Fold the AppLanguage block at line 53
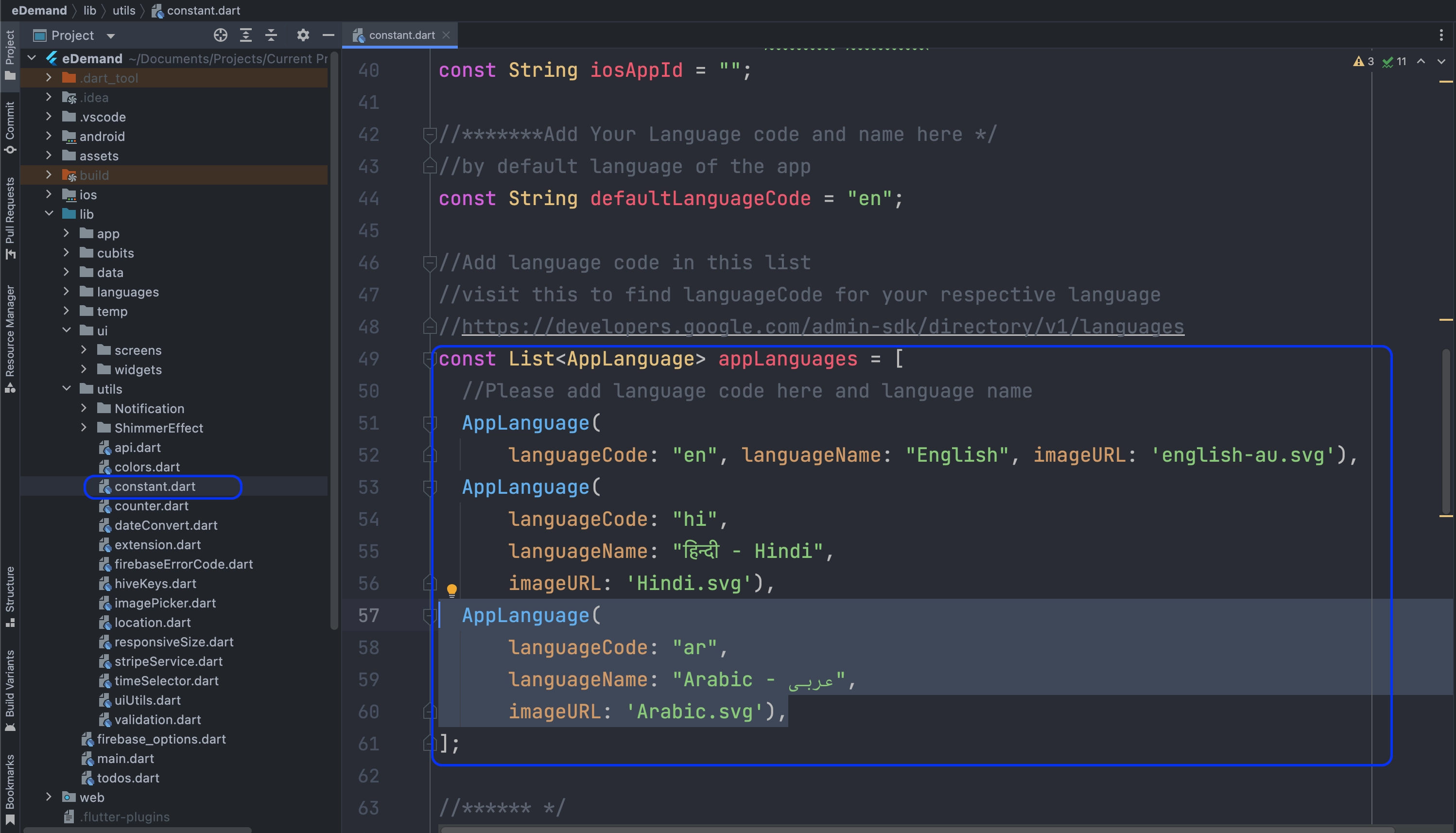The width and height of the screenshot is (1456, 833). [430, 487]
